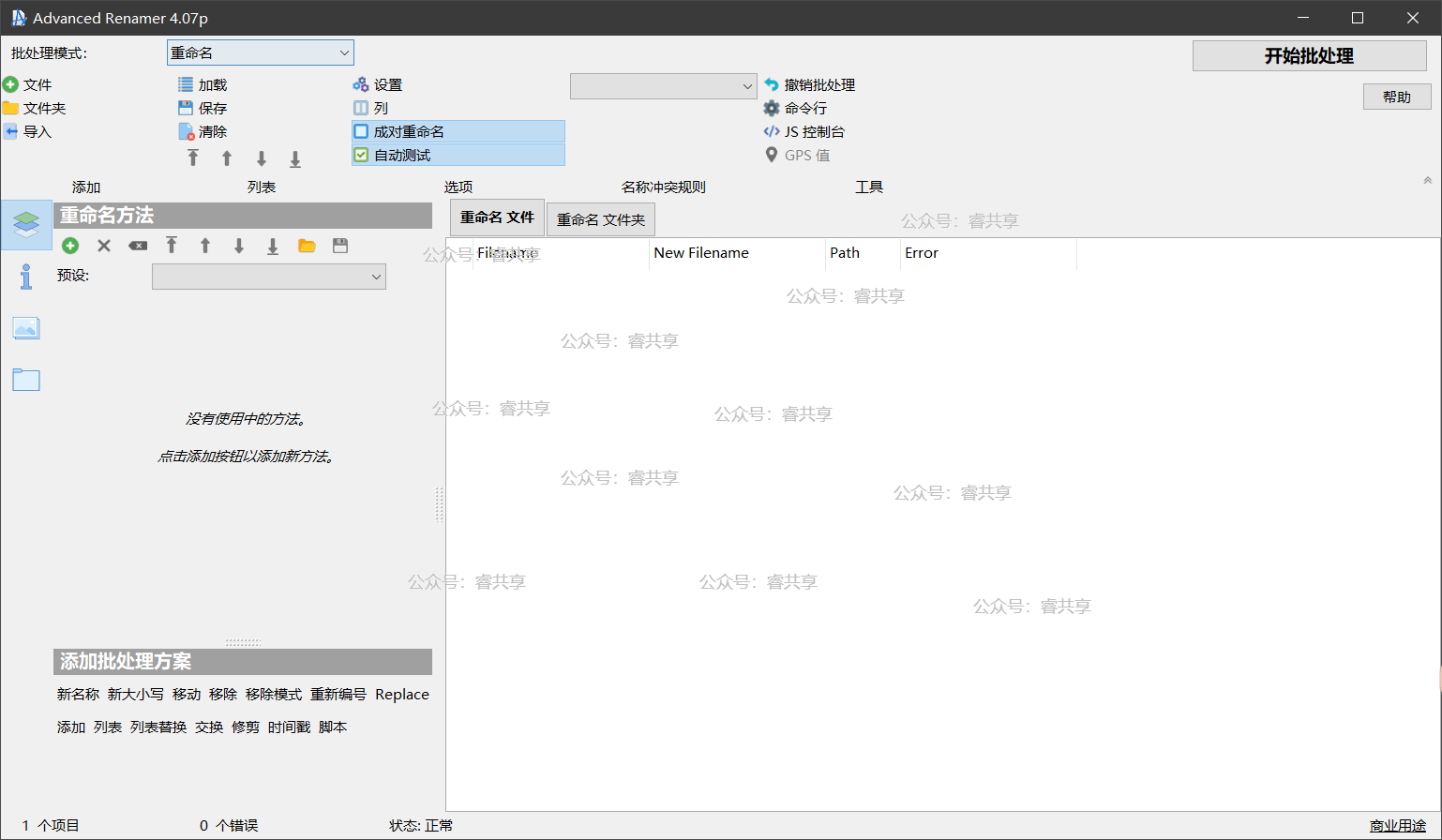Viewport: 1442px width, 840px height.
Task: Open method preset folder icon
Action: point(307,246)
